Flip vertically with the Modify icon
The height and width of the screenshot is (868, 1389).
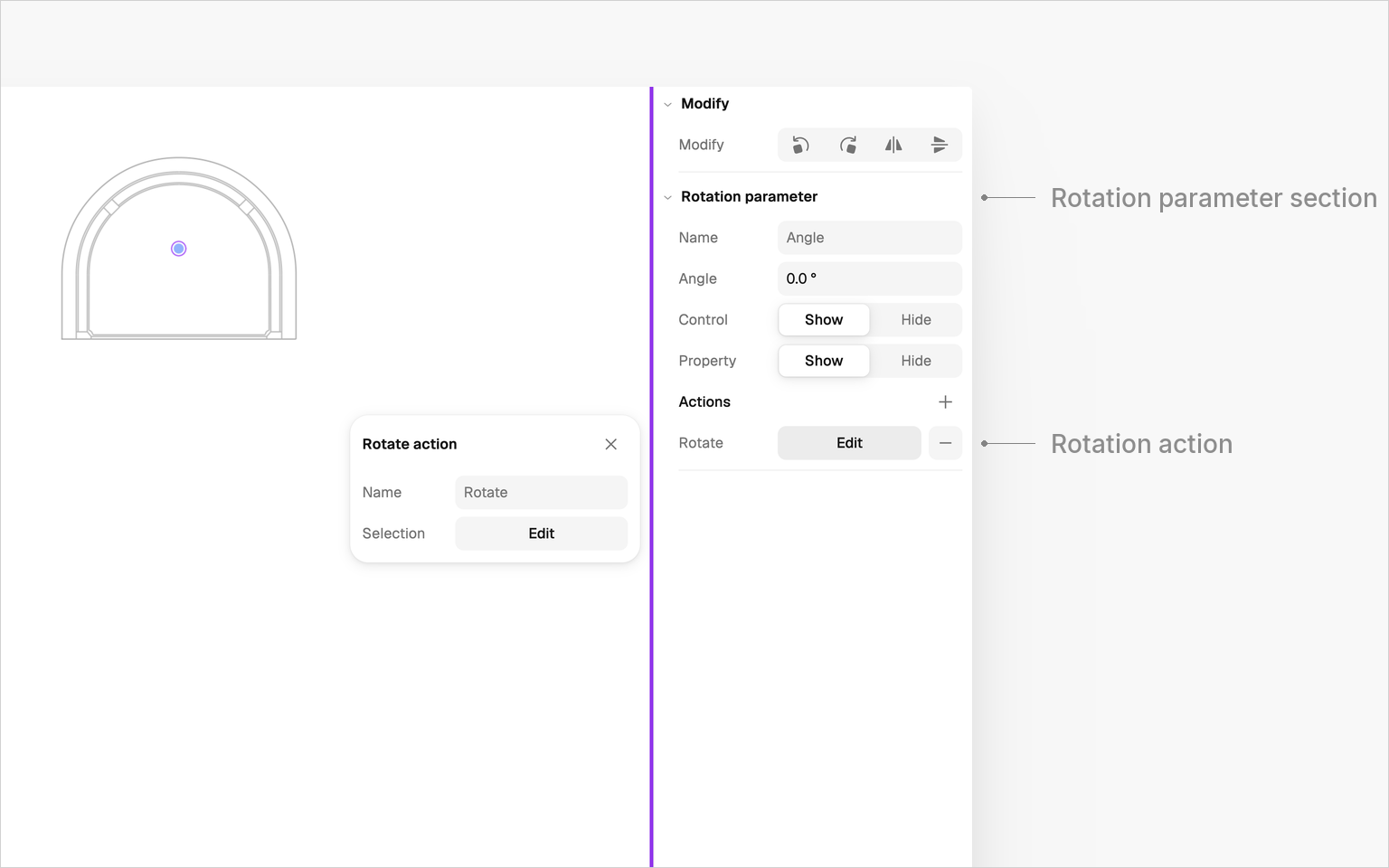[940, 145]
